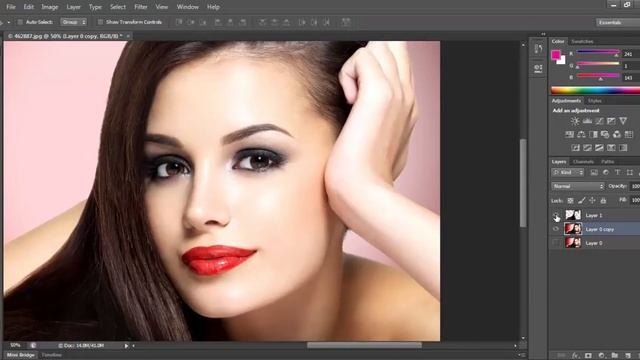Hide the Layer 0 copy layer
This screenshot has height=360, width=640.
click(x=556, y=229)
